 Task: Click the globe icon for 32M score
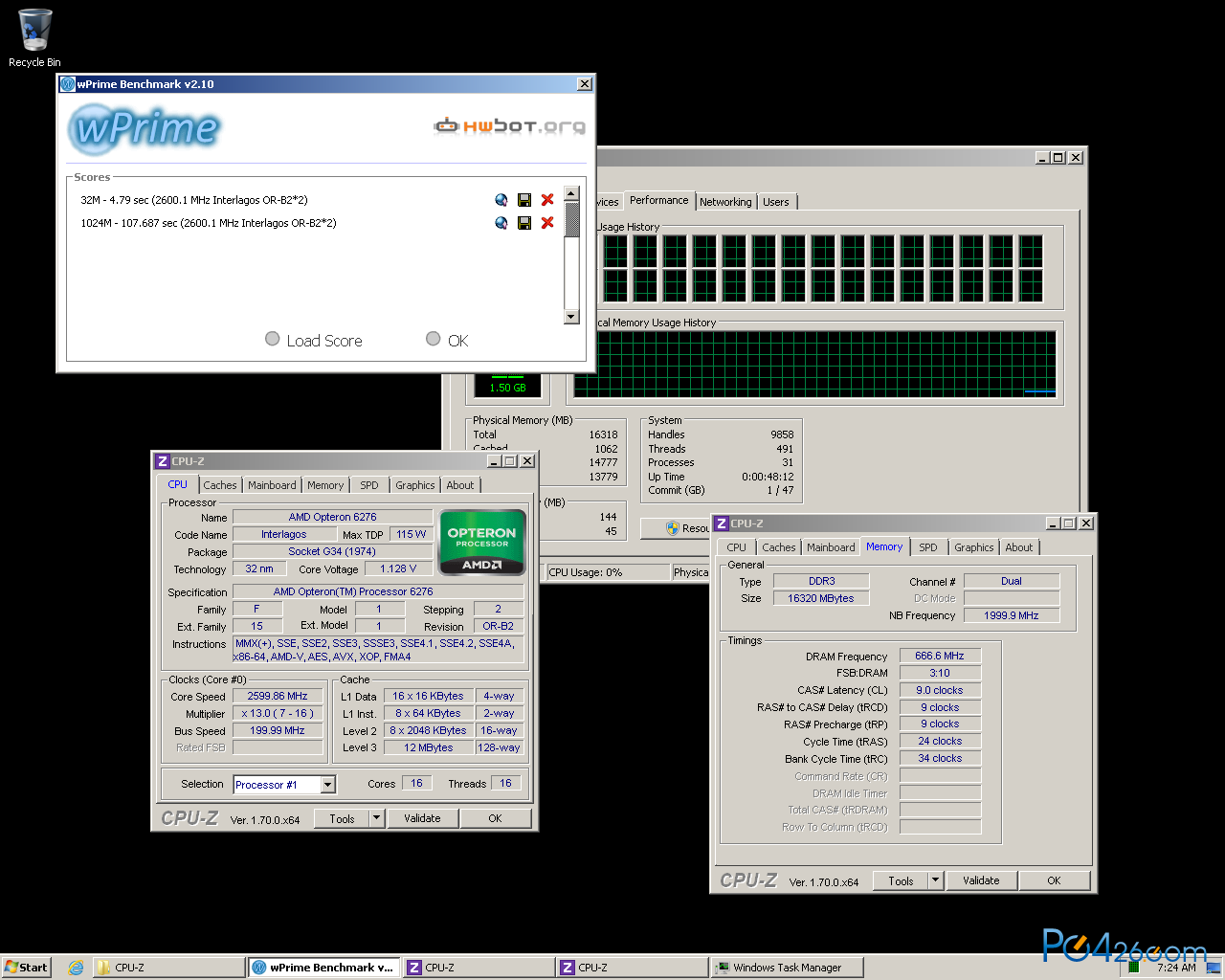pyautogui.click(x=501, y=200)
